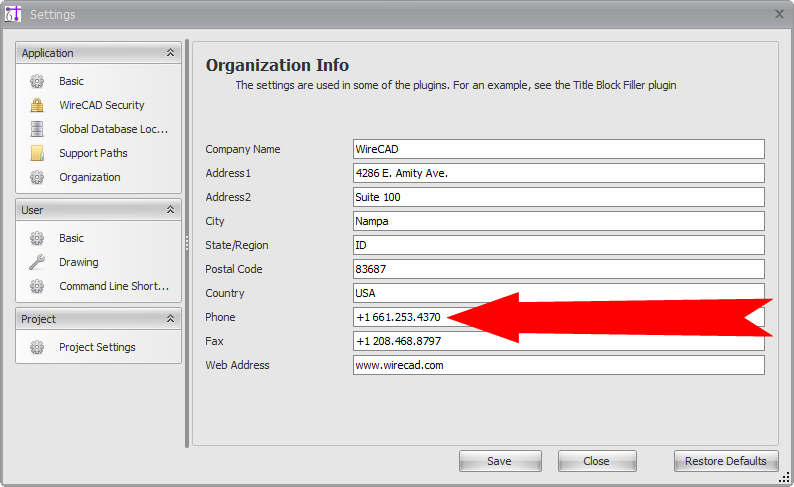Collapse the Application group chevron

(x=171, y=53)
